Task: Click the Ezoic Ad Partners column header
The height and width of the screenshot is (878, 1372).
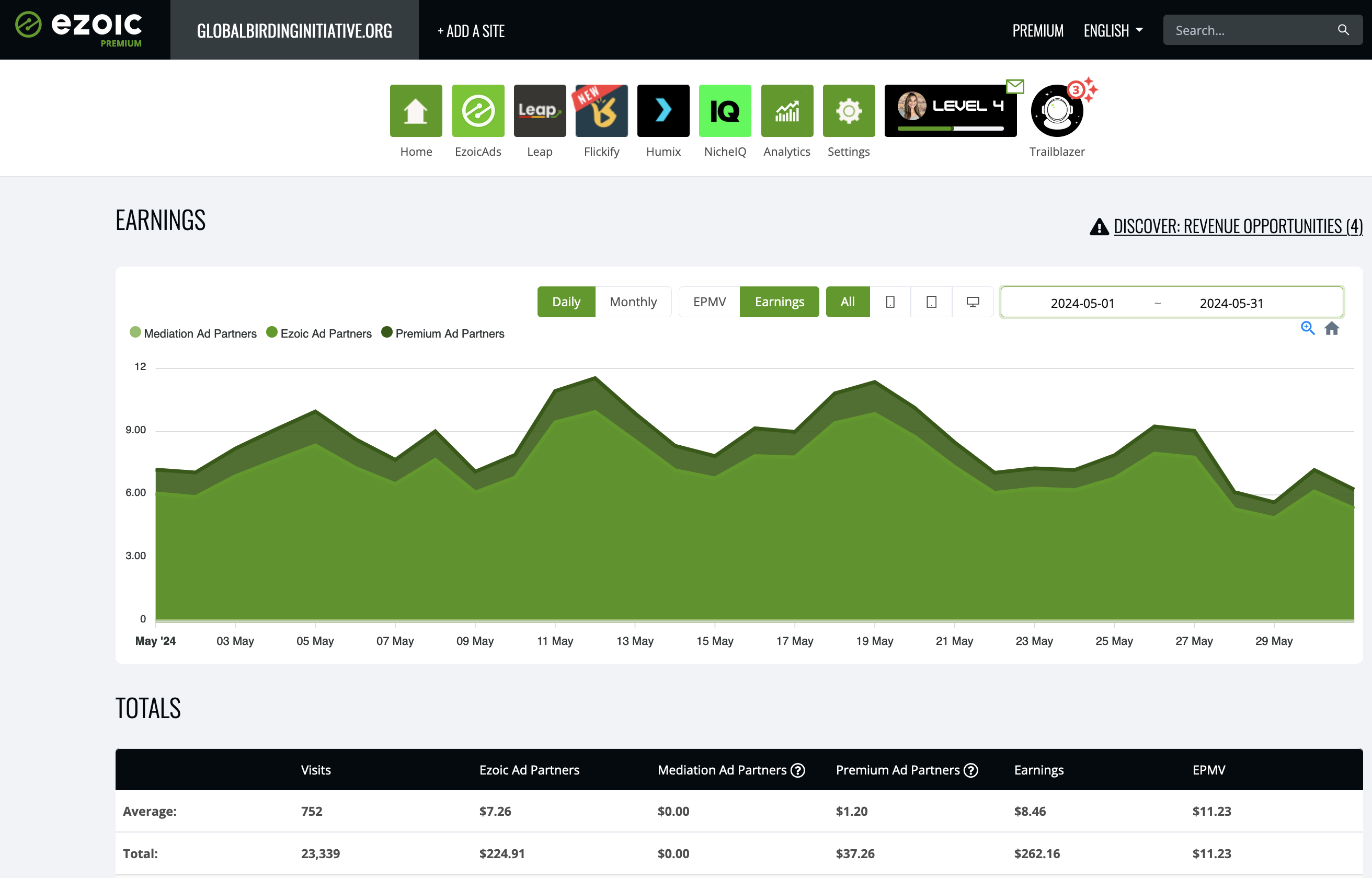Action: tap(529, 770)
